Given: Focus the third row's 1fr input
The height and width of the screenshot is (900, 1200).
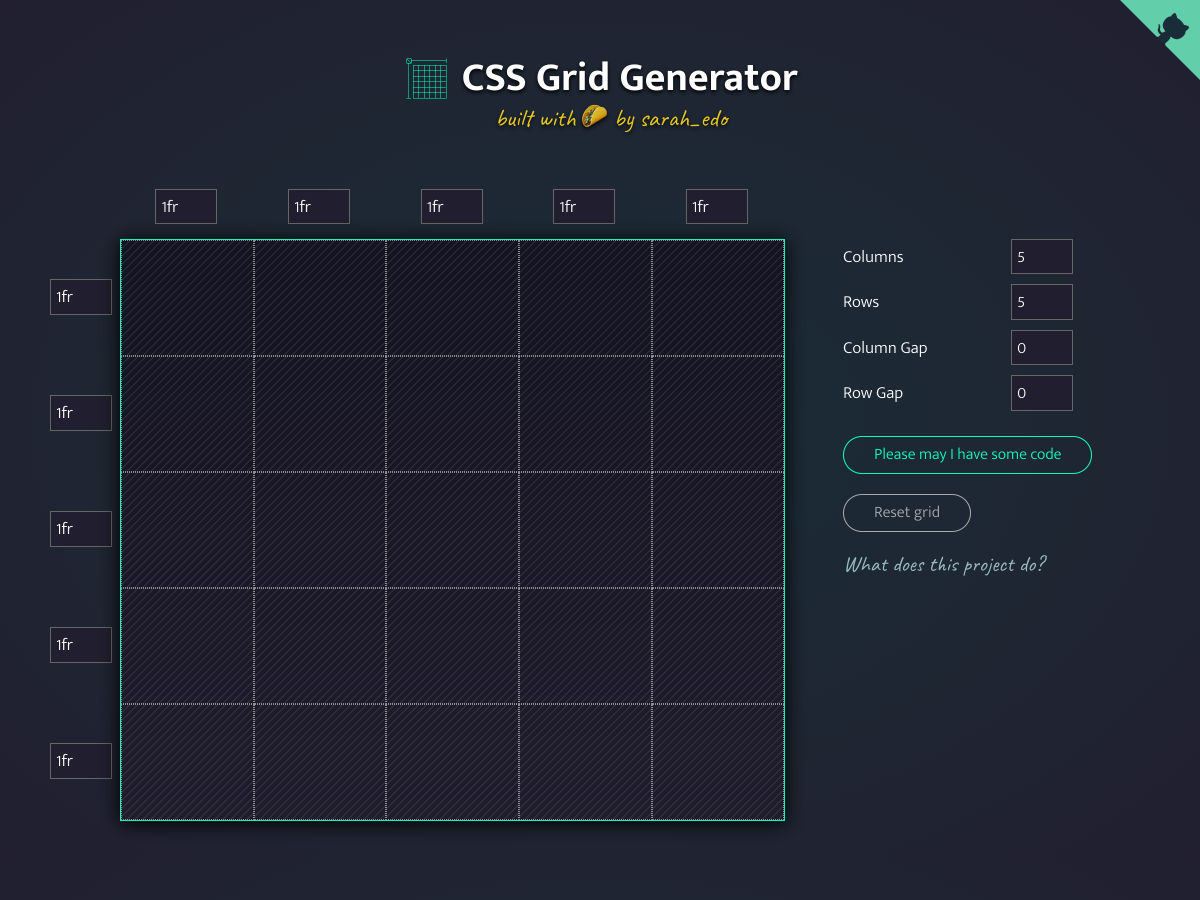Looking at the screenshot, I should 81,529.
